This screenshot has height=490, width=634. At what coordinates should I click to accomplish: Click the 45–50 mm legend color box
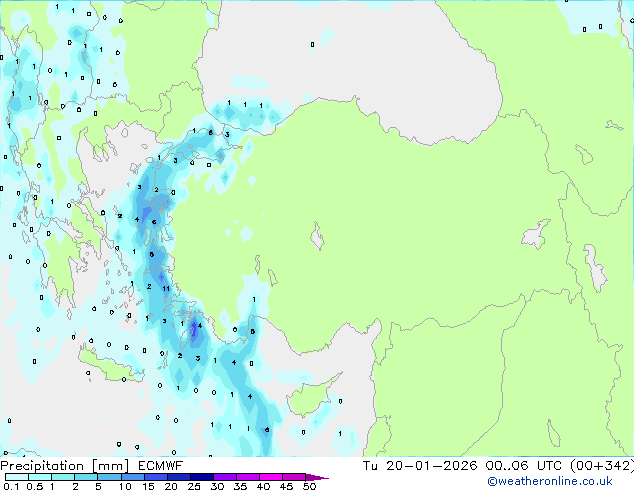coord(294,477)
